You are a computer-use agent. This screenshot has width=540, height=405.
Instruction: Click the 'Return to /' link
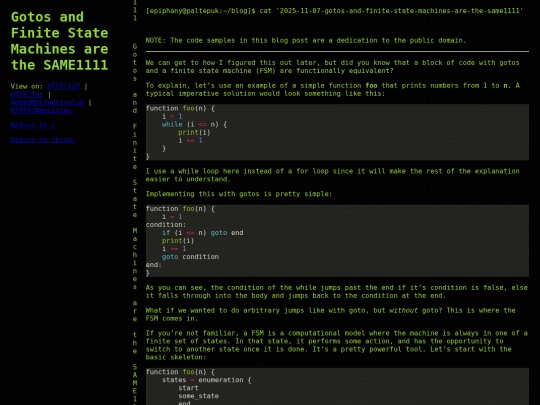33,125
